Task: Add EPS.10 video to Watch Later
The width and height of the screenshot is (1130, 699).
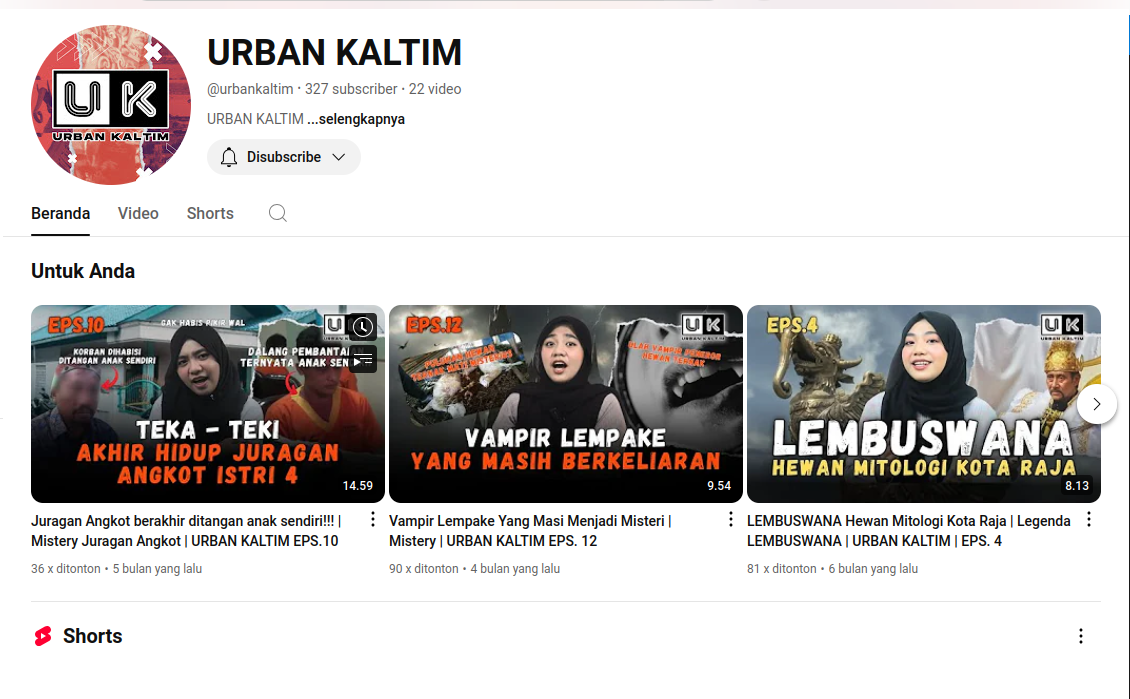Action: click(x=362, y=326)
